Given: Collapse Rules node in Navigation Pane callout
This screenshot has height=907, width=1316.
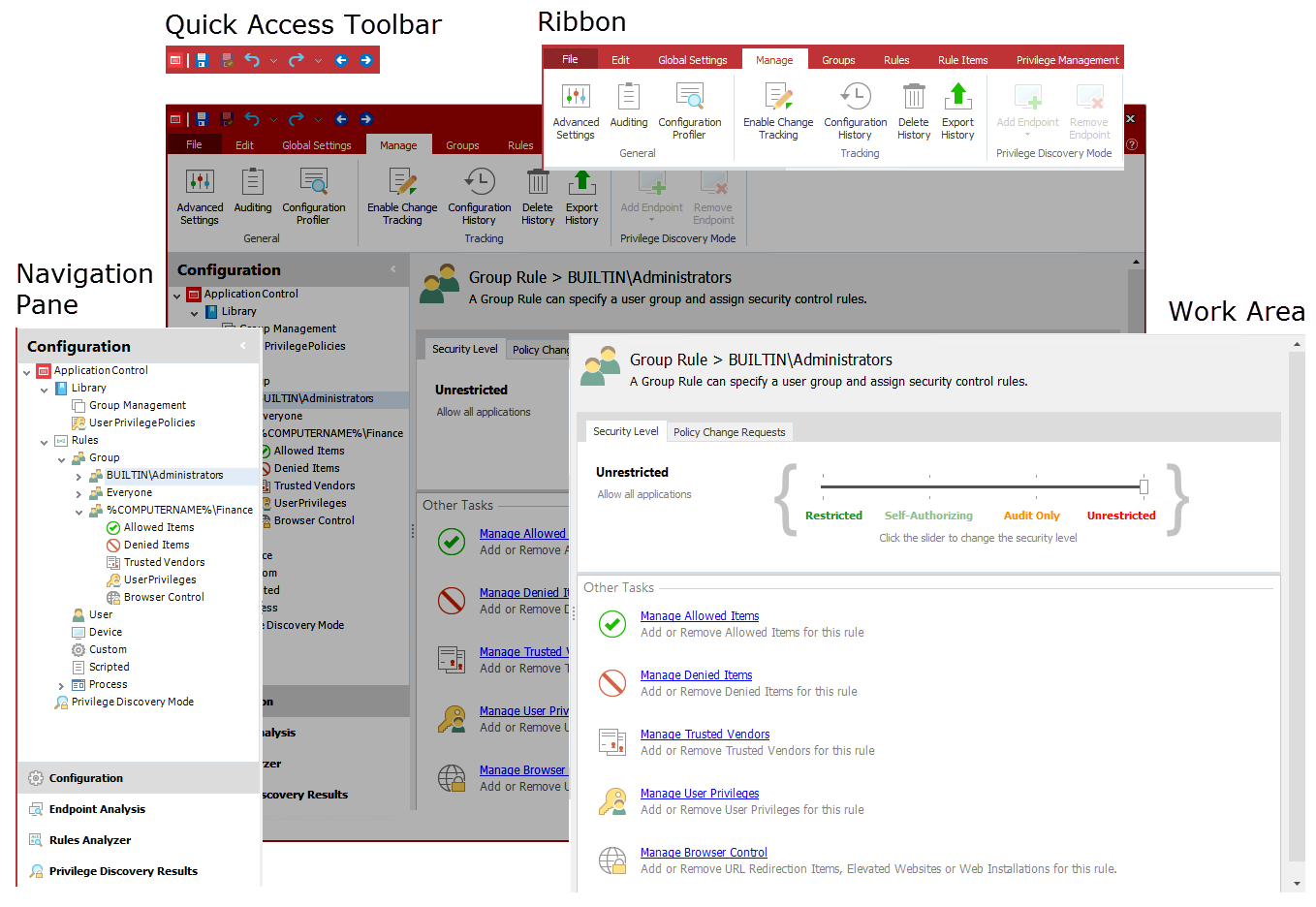Looking at the screenshot, I should pos(44,442).
